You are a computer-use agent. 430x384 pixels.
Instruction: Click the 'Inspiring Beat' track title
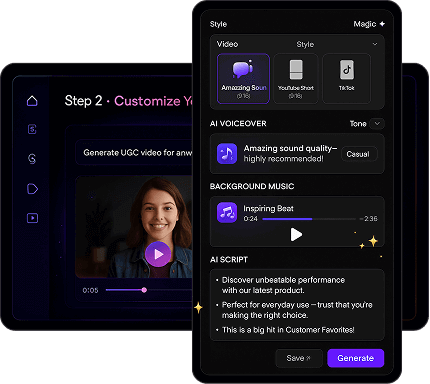tap(268, 209)
